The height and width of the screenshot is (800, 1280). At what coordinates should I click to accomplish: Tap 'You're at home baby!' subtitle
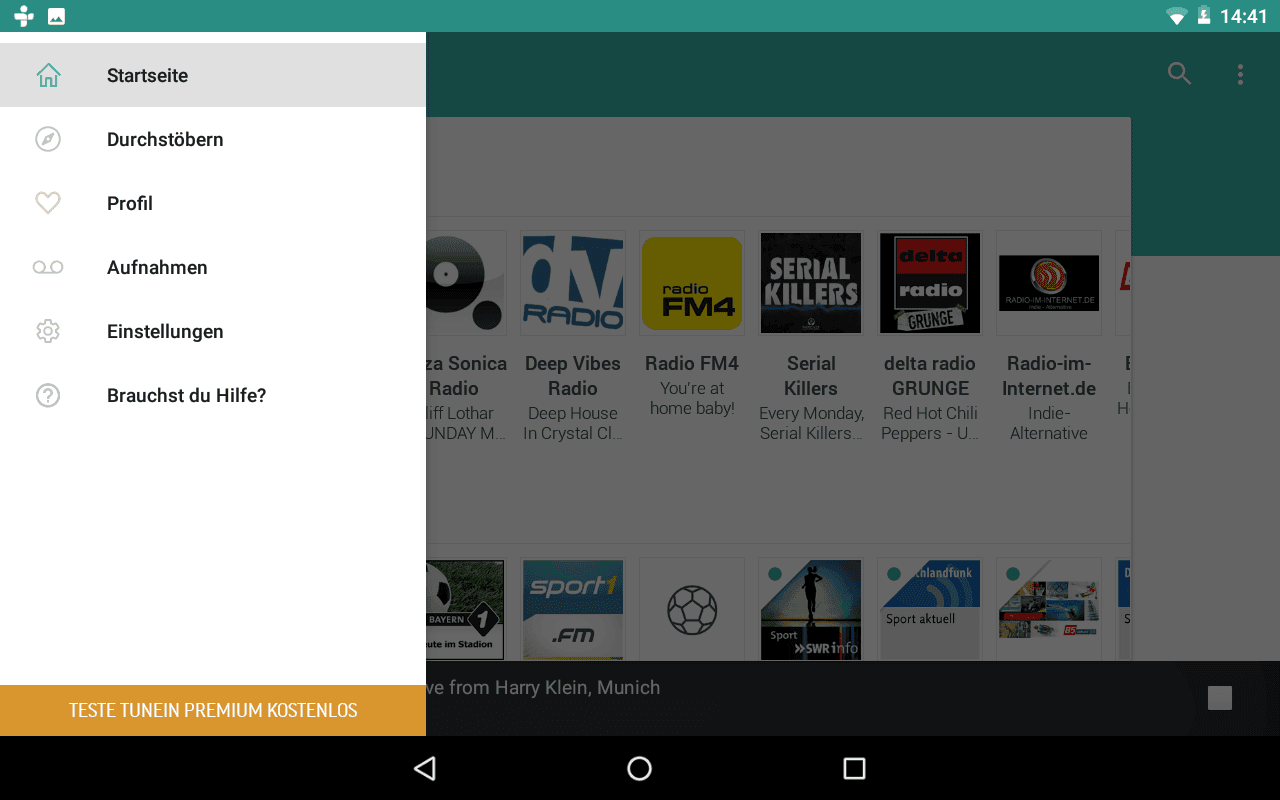click(x=692, y=398)
